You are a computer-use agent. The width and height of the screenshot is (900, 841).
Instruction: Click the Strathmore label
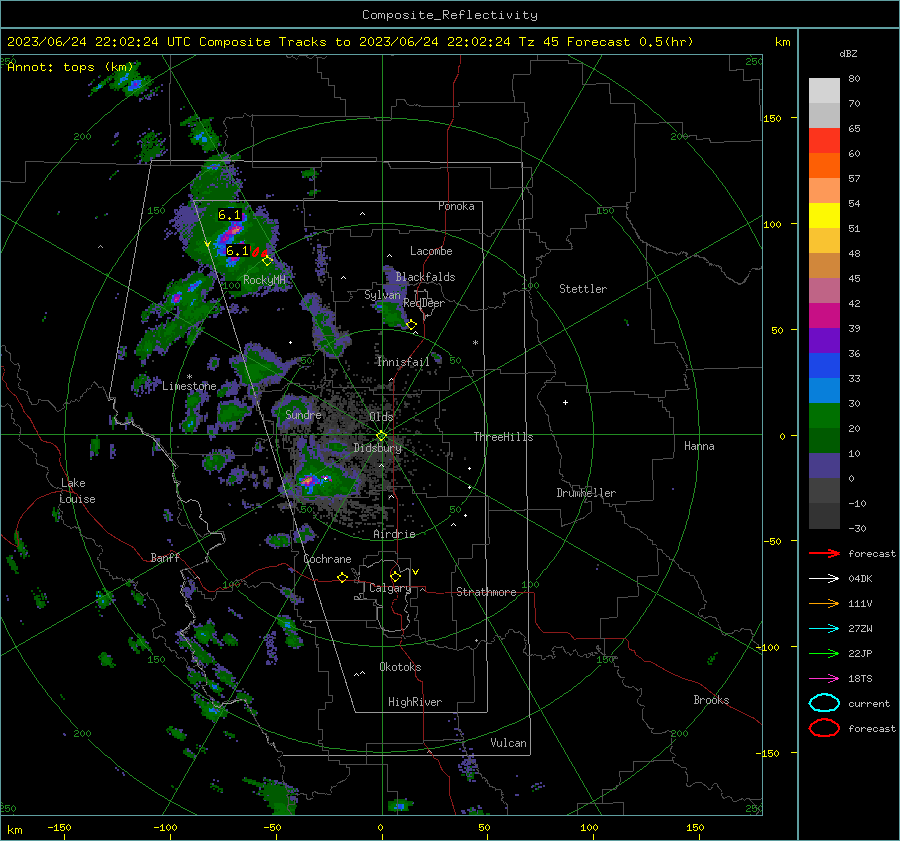(486, 592)
